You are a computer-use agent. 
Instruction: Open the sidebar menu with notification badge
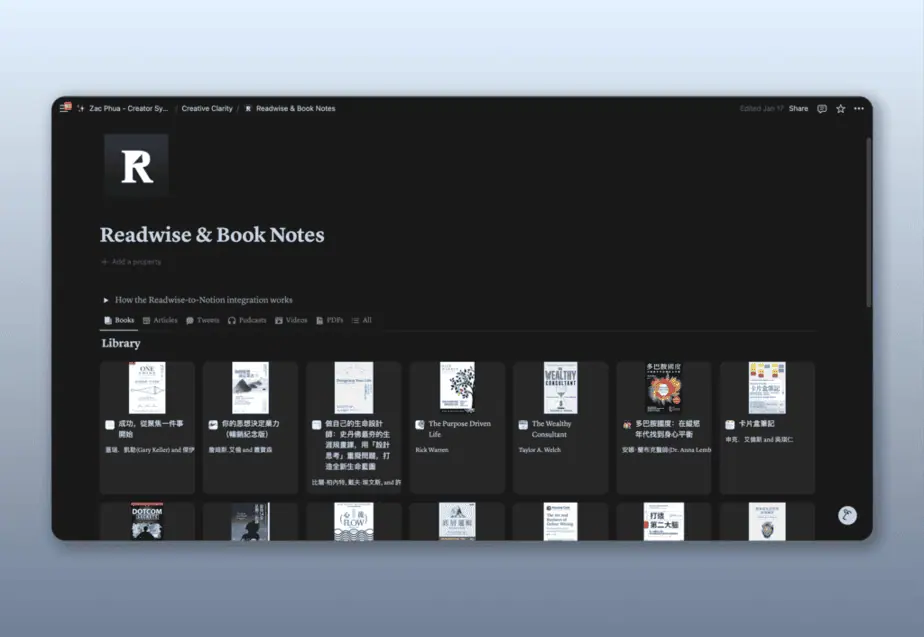pos(65,108)
